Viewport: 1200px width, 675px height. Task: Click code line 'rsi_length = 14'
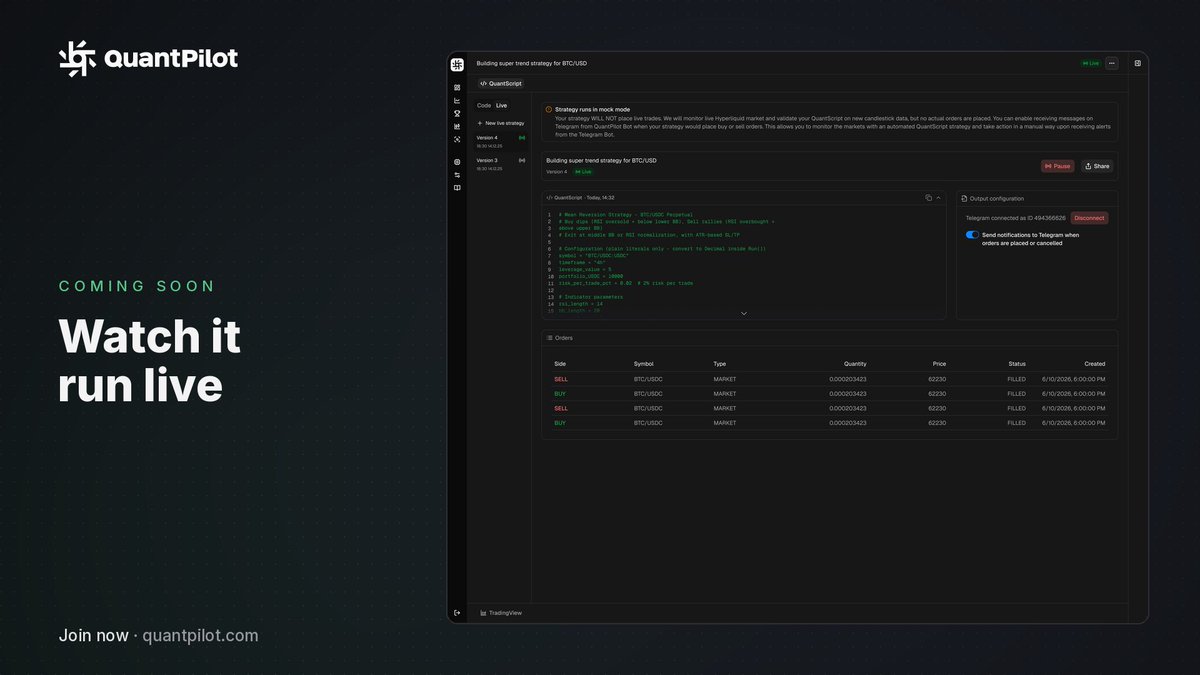click(581, 304)
